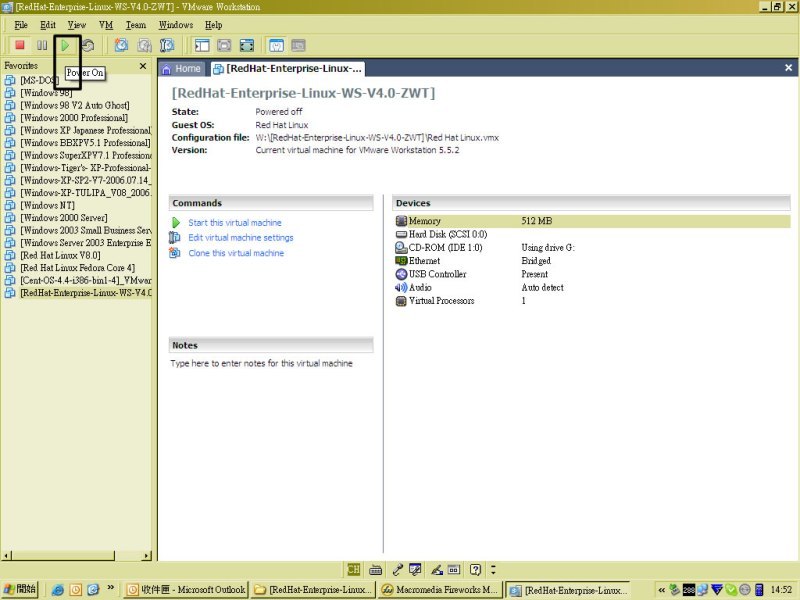The width and height of the screenshot is (800, 600).
Task: Open RedHat-Enterprise-Linux folder taskbar item
Action: coord(313,590)
